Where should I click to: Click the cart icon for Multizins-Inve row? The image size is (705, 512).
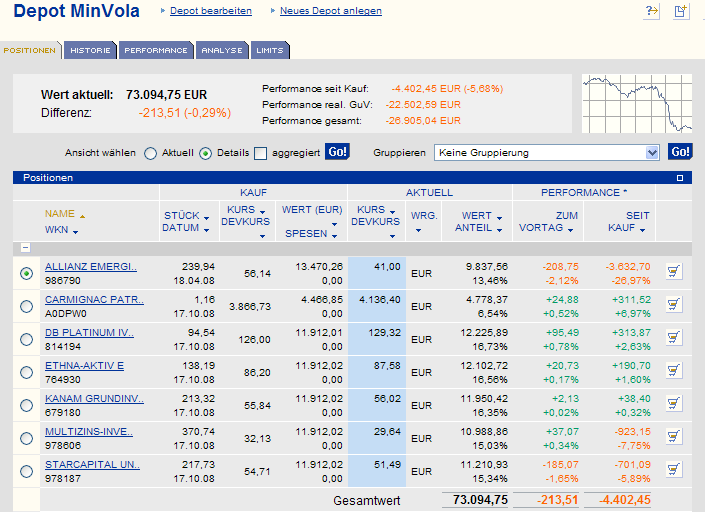pos(673,437)
